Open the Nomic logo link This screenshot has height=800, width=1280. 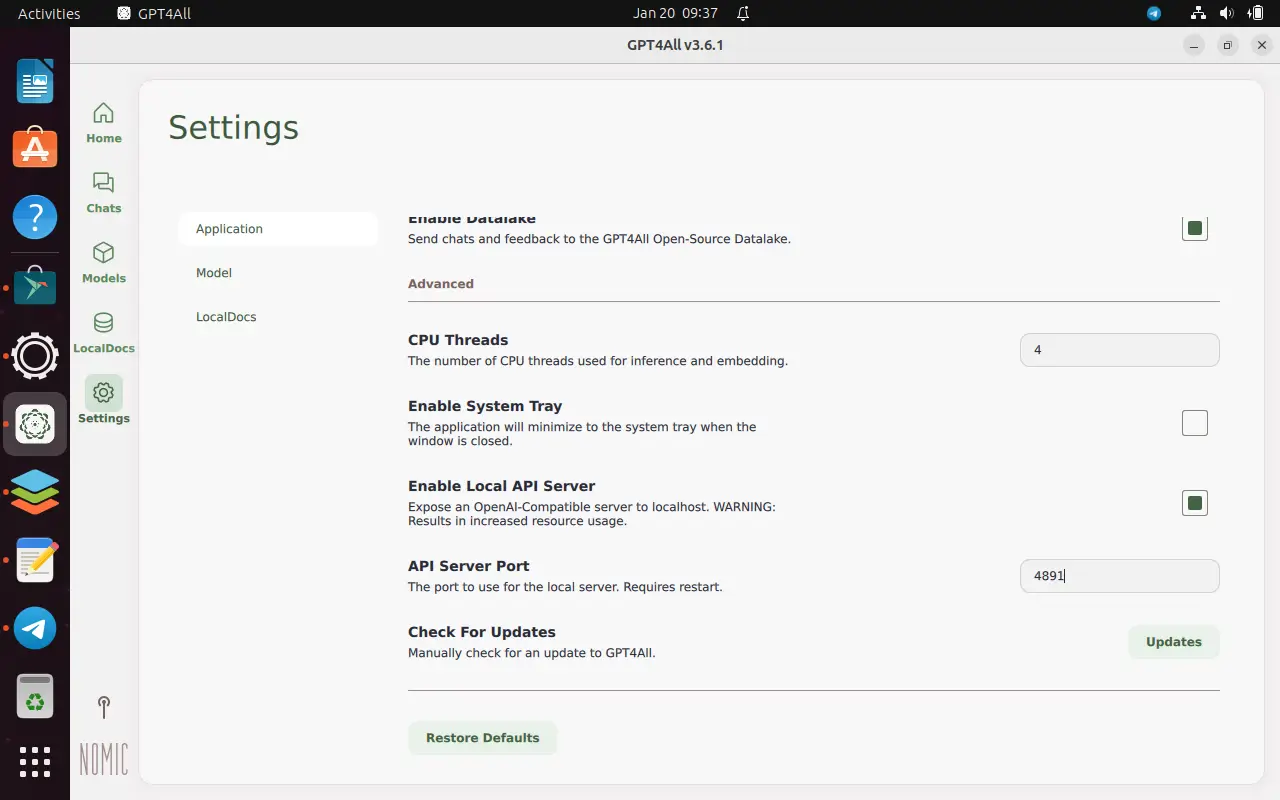[103, 759]
